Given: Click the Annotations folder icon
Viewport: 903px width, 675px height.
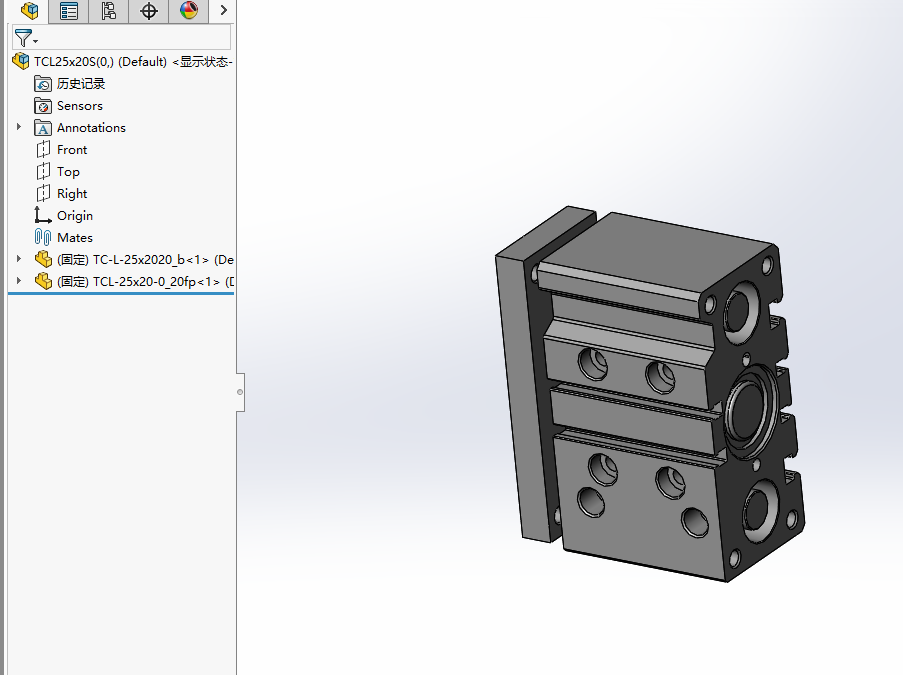Looking at the screenshot, I should point(43,128).
